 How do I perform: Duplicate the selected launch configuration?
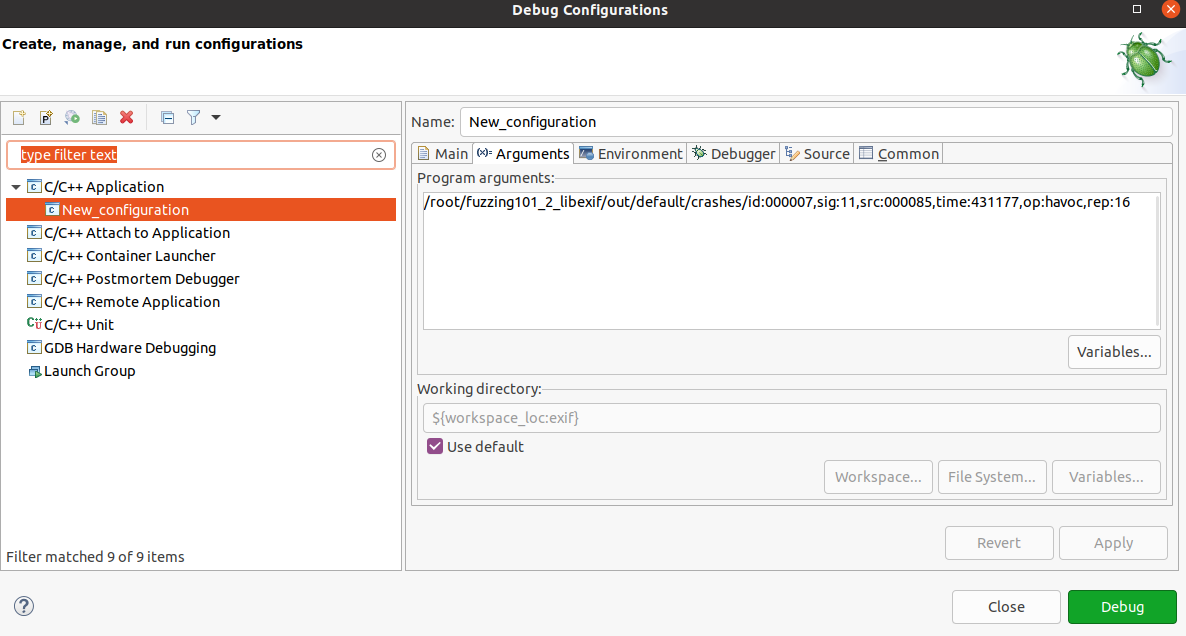pyautogui.click(x=98, y=117)
